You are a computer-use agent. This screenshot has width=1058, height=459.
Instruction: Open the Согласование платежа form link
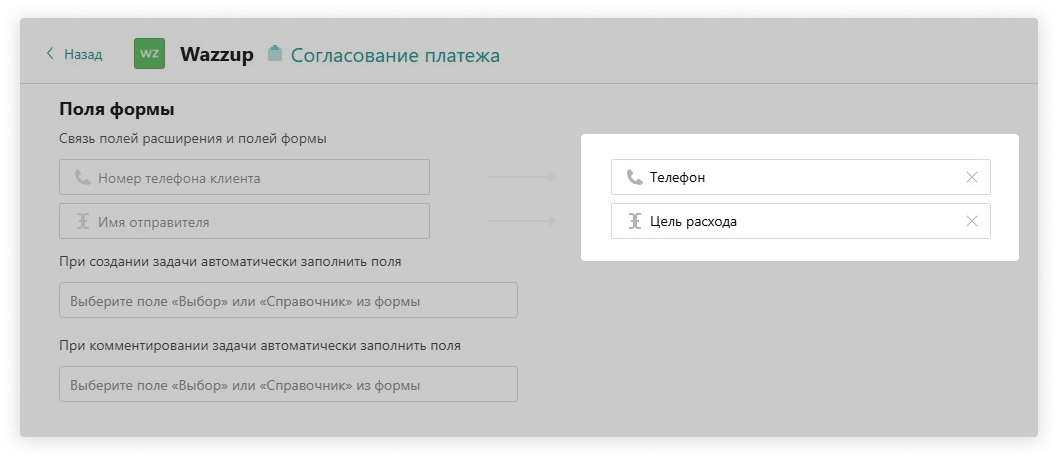(395, 55)
